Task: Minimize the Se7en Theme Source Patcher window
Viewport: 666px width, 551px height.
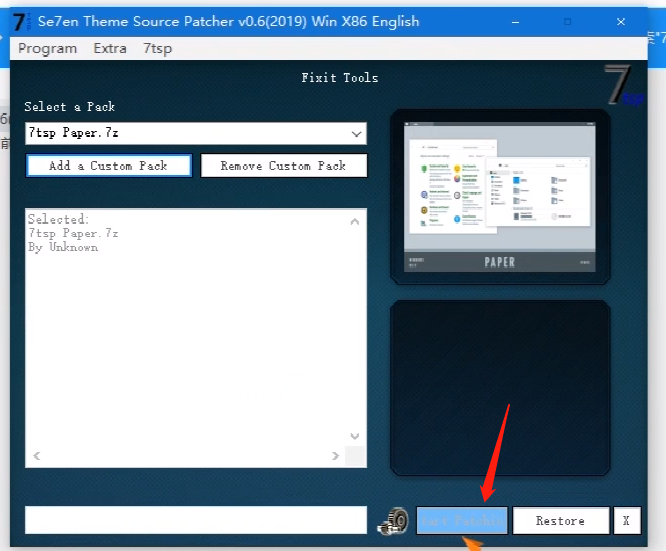Action: [x=515, y=22]
